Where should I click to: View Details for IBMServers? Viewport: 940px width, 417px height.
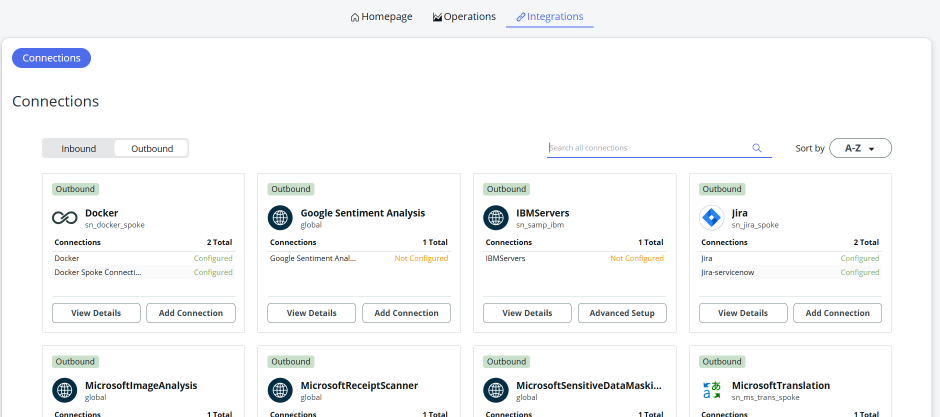[x=527, y=313]
